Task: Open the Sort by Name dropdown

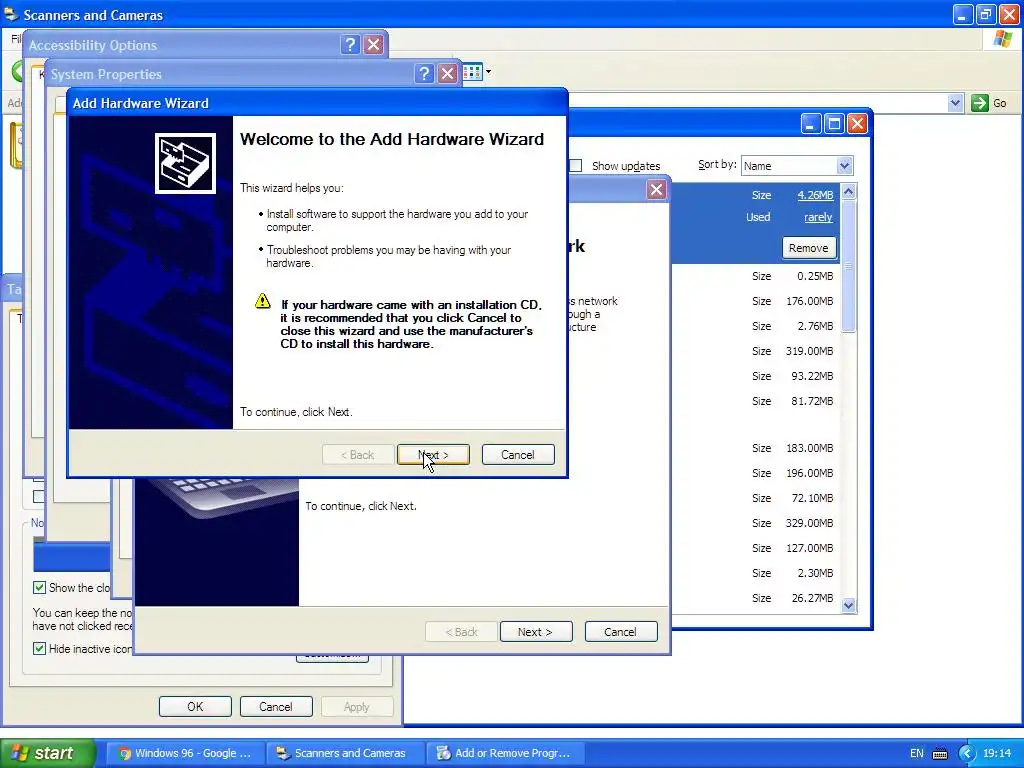Action: (844, 166)
